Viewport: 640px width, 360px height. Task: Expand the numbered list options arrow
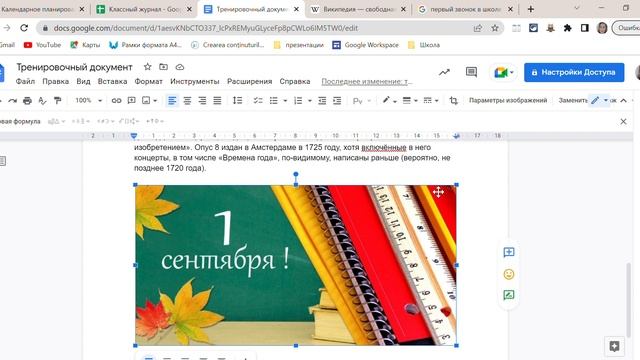[x=309, y=100]
